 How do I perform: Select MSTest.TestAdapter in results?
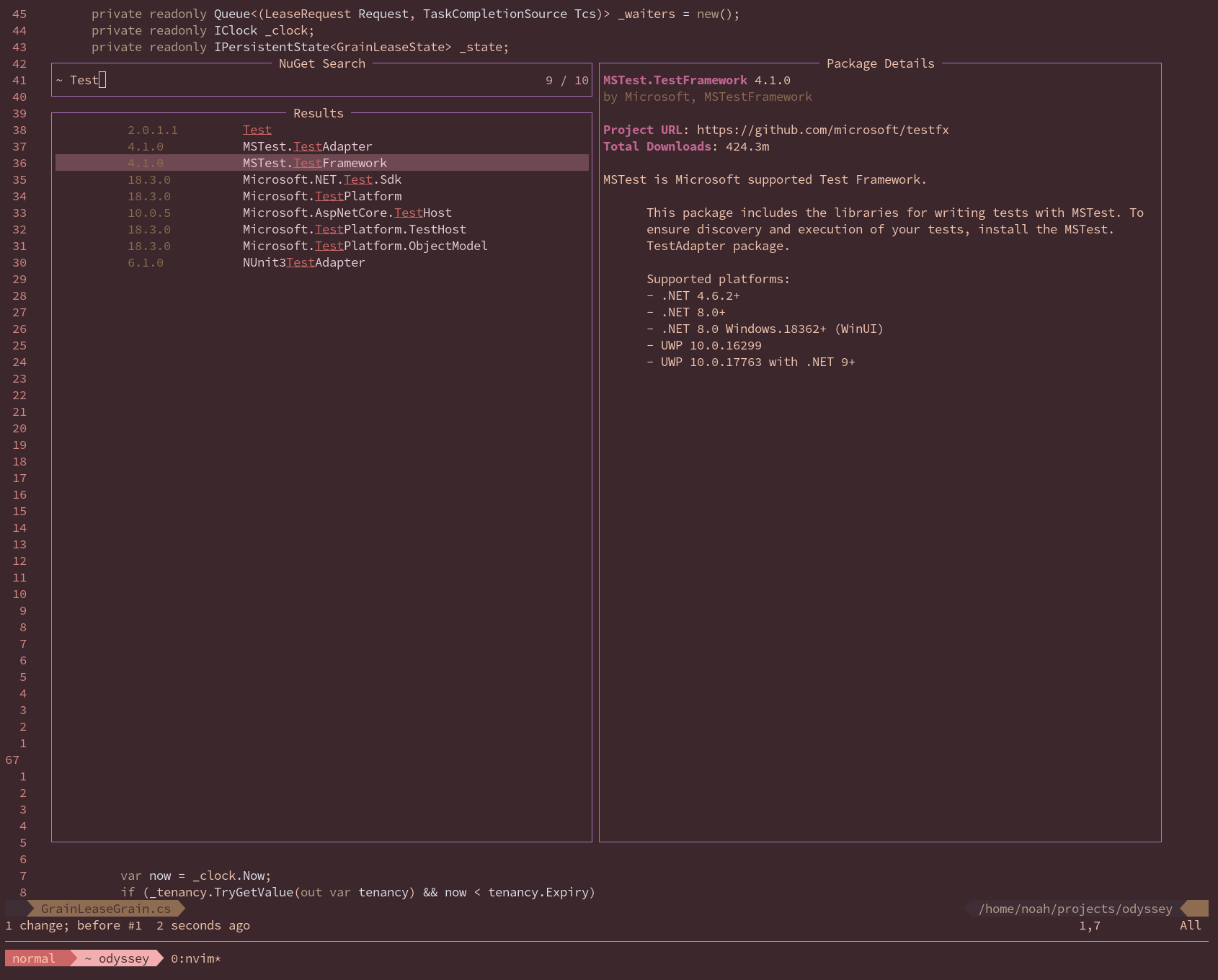(x=321, y=146)
